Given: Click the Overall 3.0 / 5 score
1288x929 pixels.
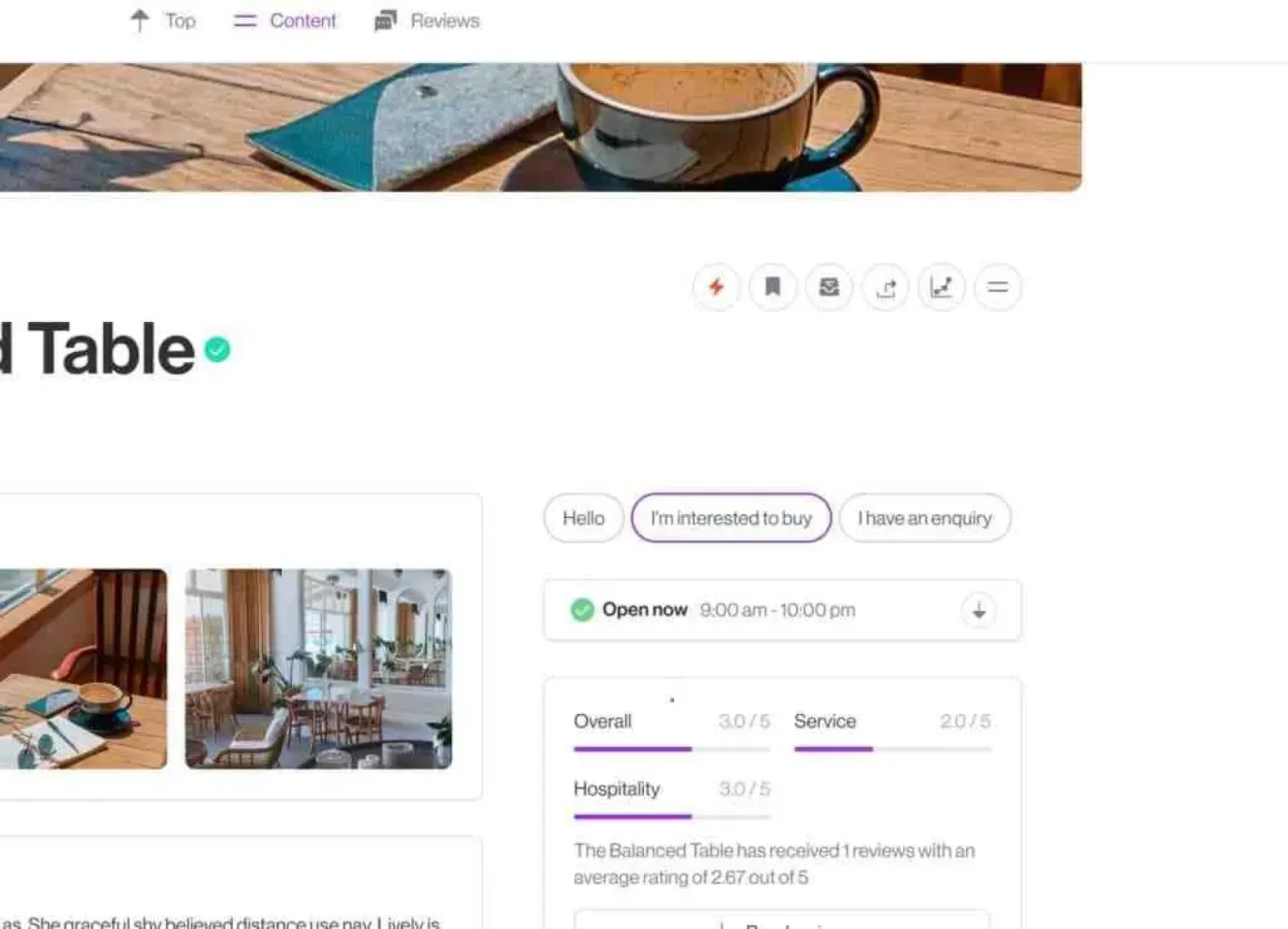Looking at the screenshot, I should [744, 721].
